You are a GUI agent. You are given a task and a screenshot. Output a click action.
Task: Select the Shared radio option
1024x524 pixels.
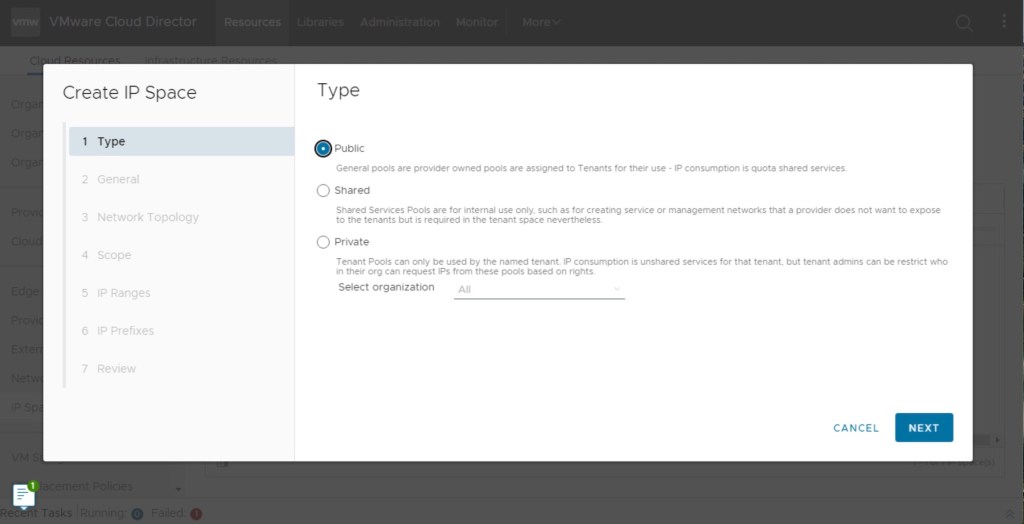pos(323,190)
